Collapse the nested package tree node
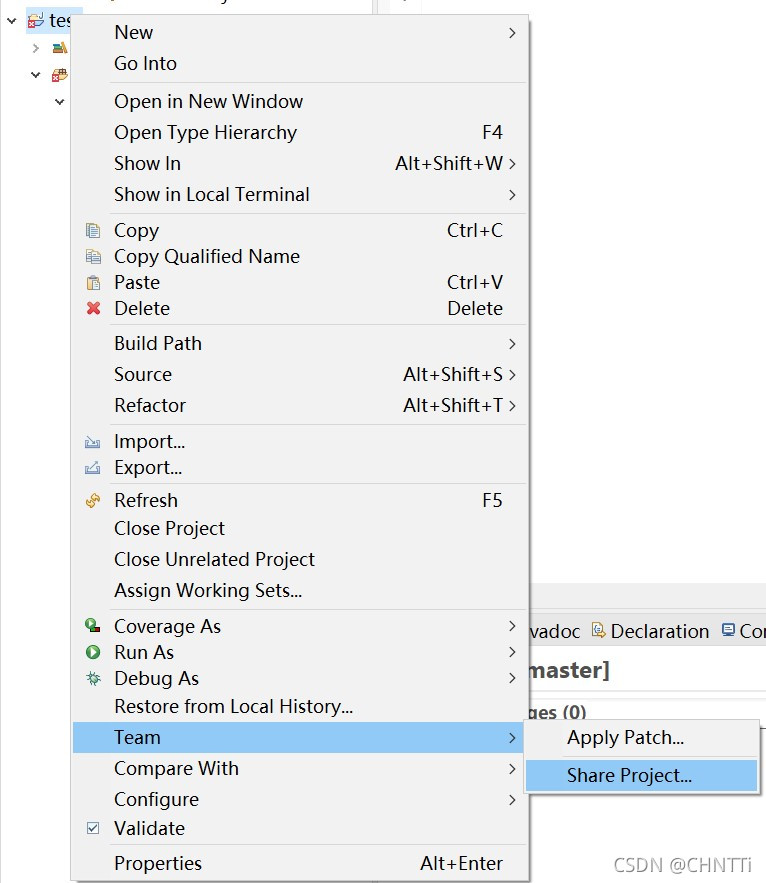The height and width of the screenshot is (883, 766). click(60, 102)
